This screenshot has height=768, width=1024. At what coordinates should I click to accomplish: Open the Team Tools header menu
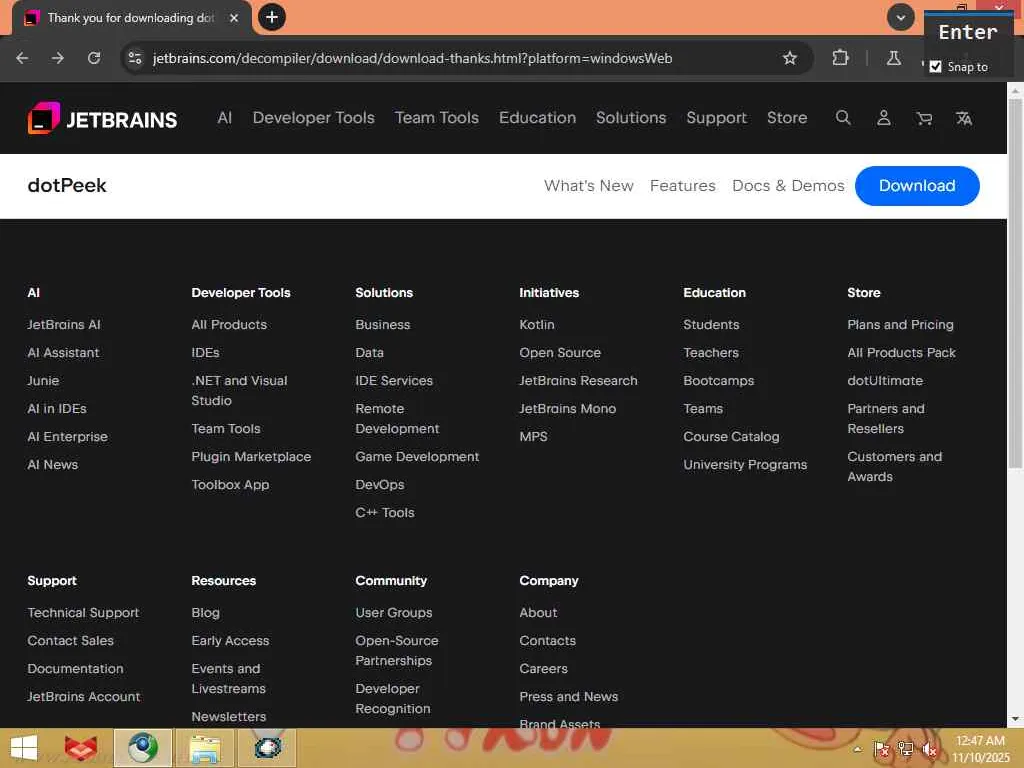[x=437, y=118]
